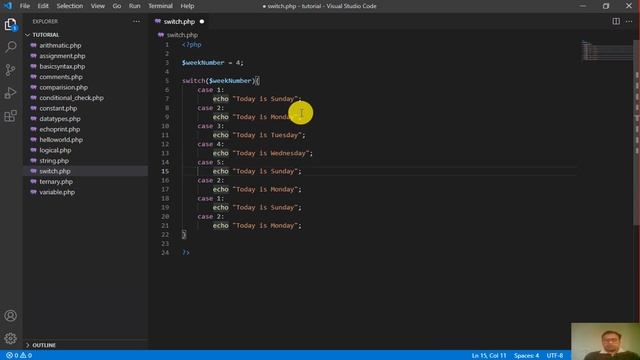
Task: Show errors and warnings in status bar
Action: pos(19,356)
